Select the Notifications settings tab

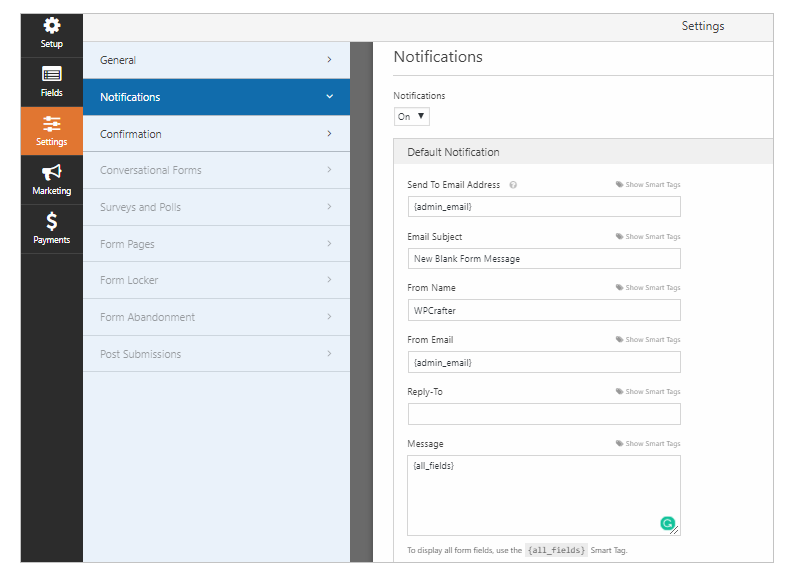pos(216,97)
